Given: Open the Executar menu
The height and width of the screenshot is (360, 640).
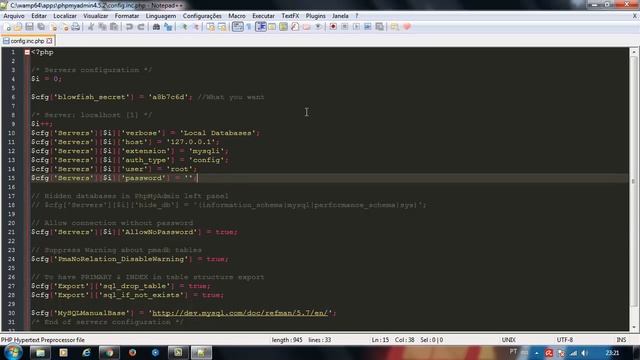Looking at the screenshot, I should point(263,16).
